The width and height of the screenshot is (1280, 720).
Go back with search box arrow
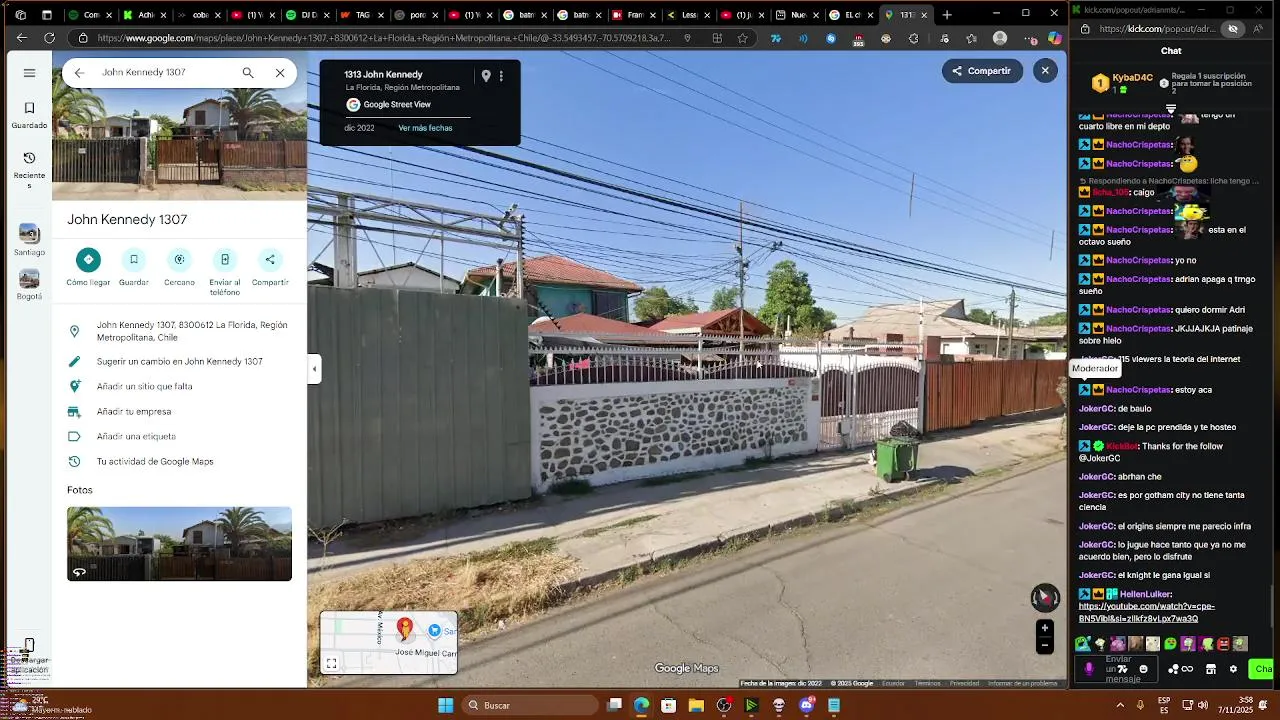(79, 73)
